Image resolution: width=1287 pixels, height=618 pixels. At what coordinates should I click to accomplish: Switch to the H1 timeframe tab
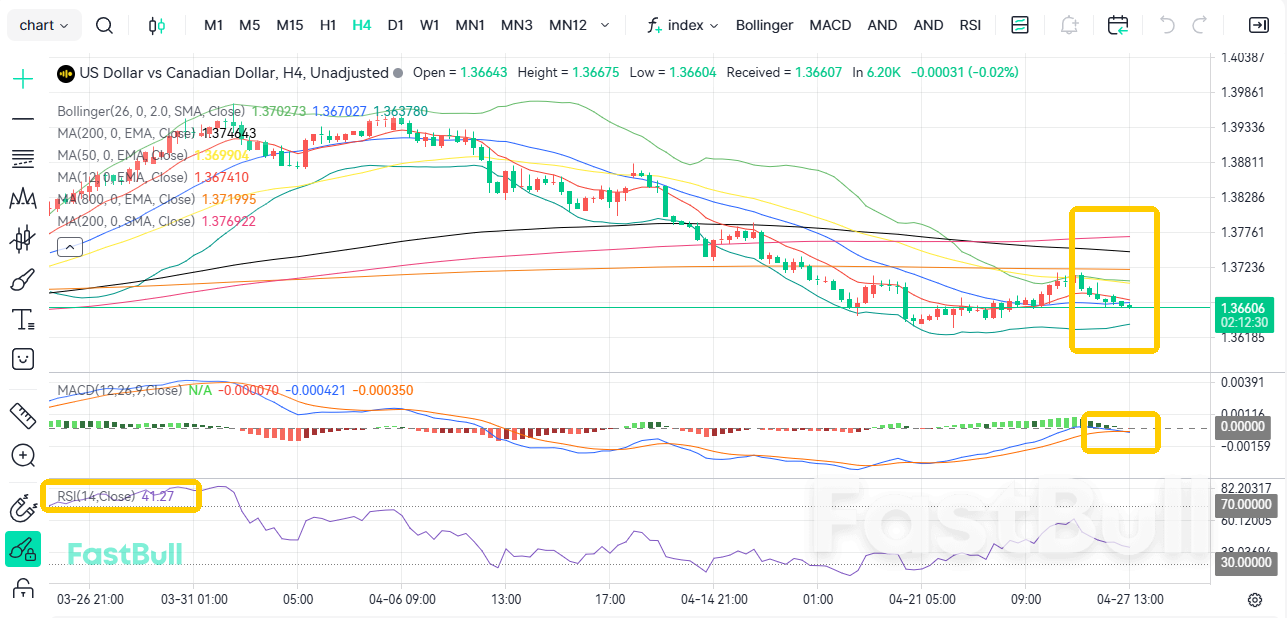point(327,25)
